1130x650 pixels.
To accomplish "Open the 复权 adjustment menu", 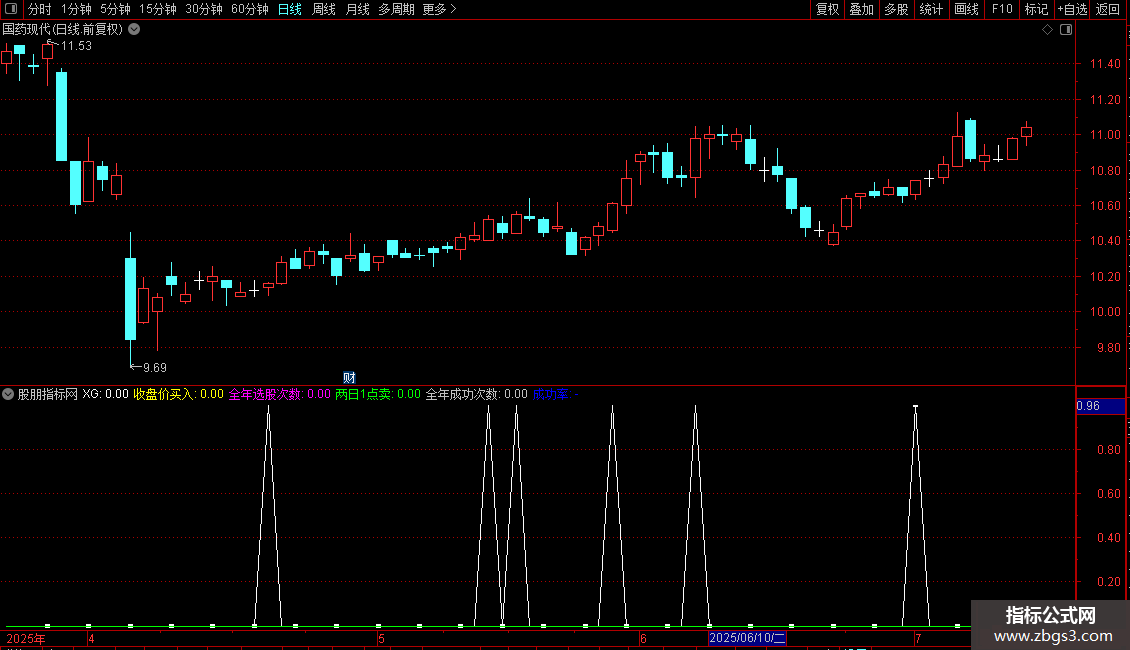I will [827, 9].
